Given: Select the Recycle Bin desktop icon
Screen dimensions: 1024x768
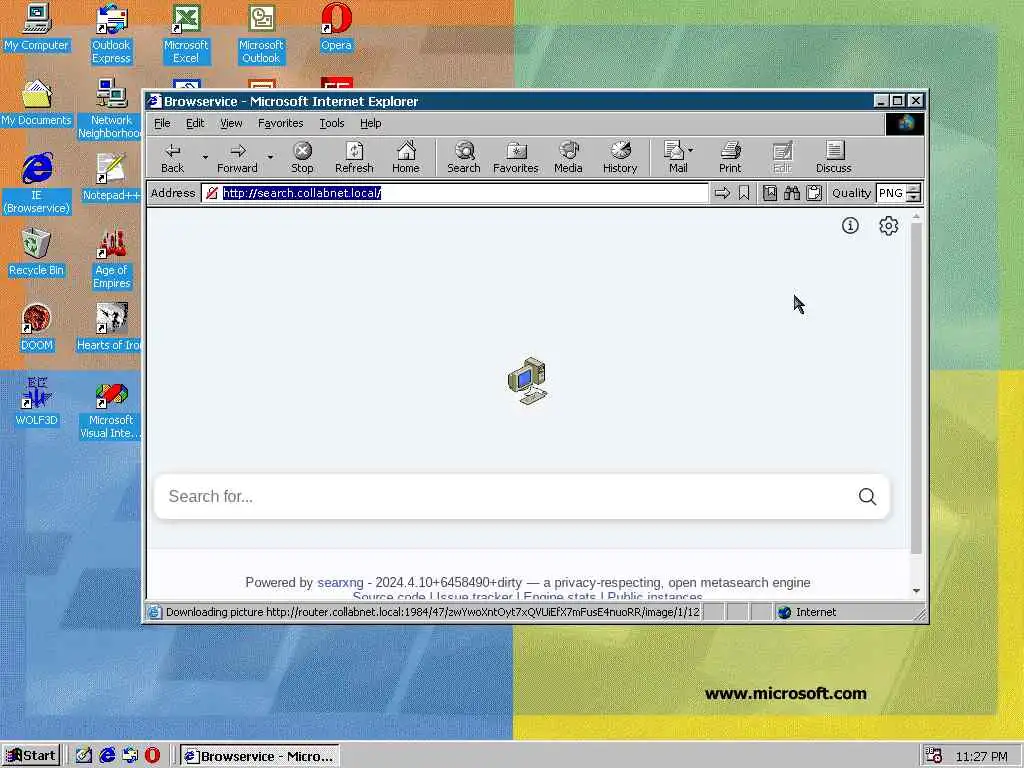Looking at the screenshot, I should pyautogui.click(x=36, y=253).
